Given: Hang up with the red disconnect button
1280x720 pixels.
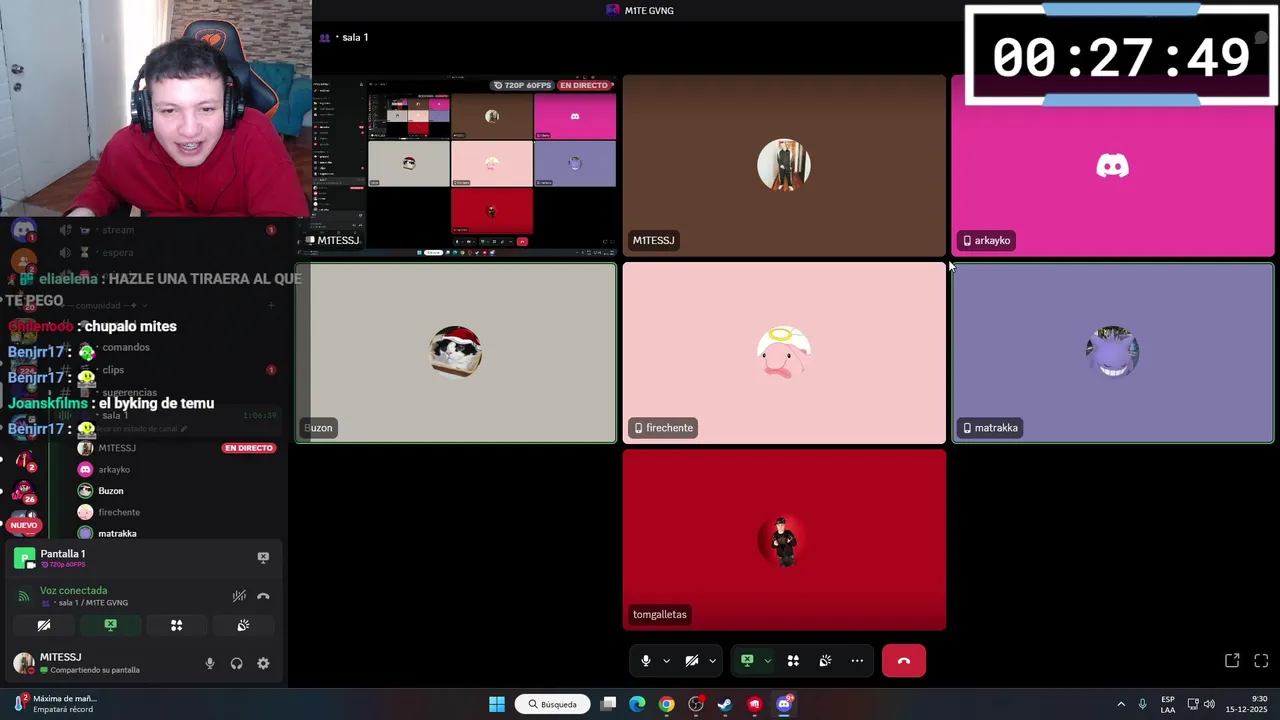Looking at the screenshot, I should point(904,661).
